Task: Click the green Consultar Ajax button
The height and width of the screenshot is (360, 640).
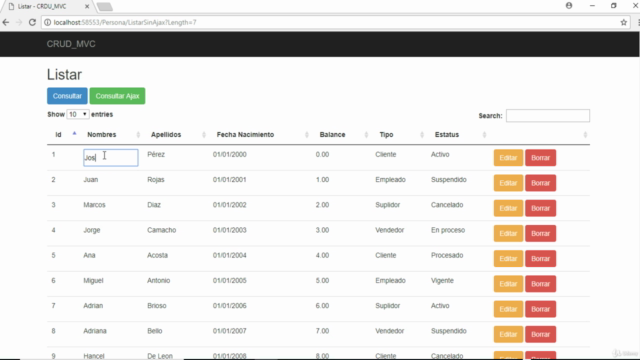Action: click(117, 96)
